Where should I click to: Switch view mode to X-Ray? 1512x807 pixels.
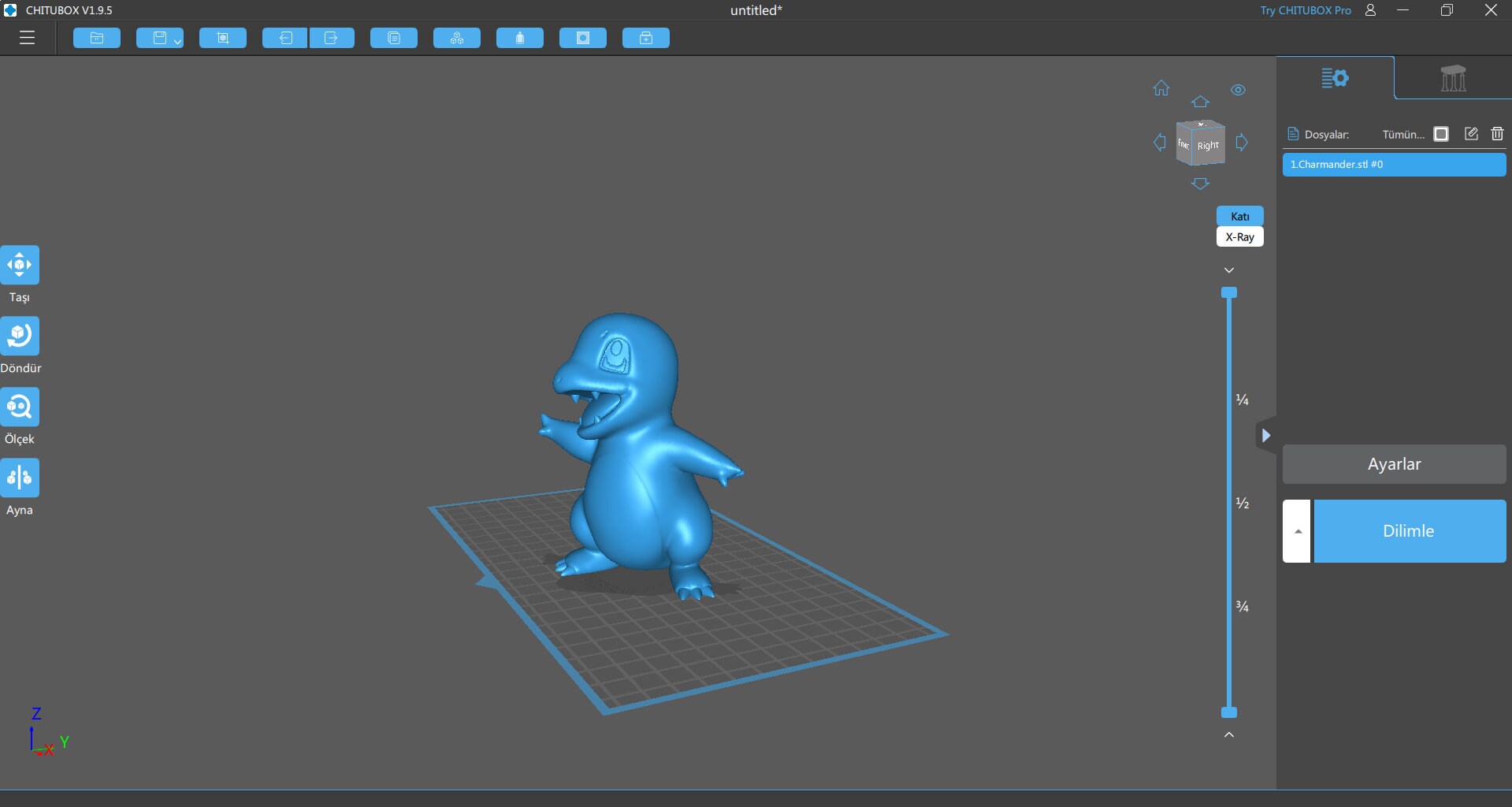tap(1240, 236)
